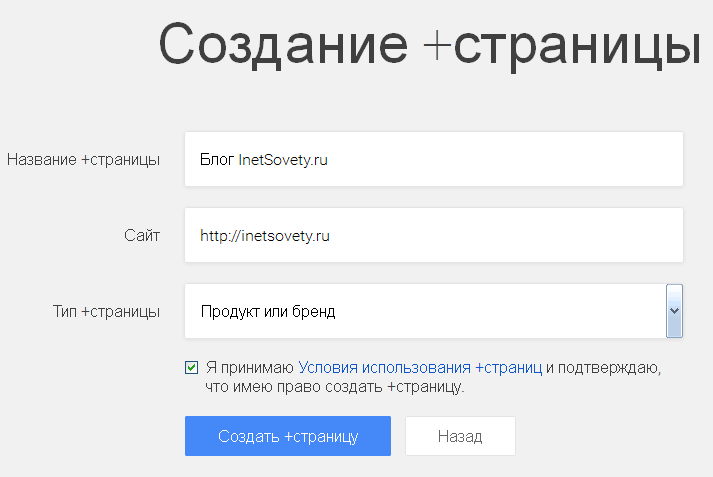This screenshot has height=477, width=713.
Task: Place cursor on "http://inetsovety.ru" text
Action: [x=265, y=236]
